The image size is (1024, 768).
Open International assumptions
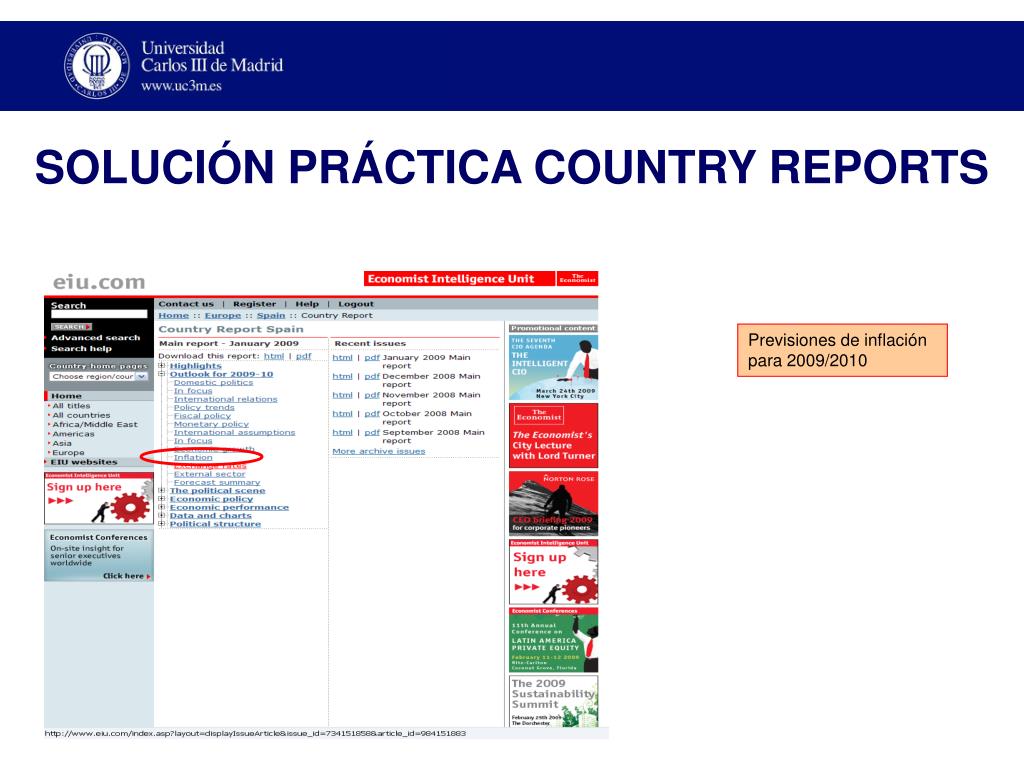[x=234, y=432]
